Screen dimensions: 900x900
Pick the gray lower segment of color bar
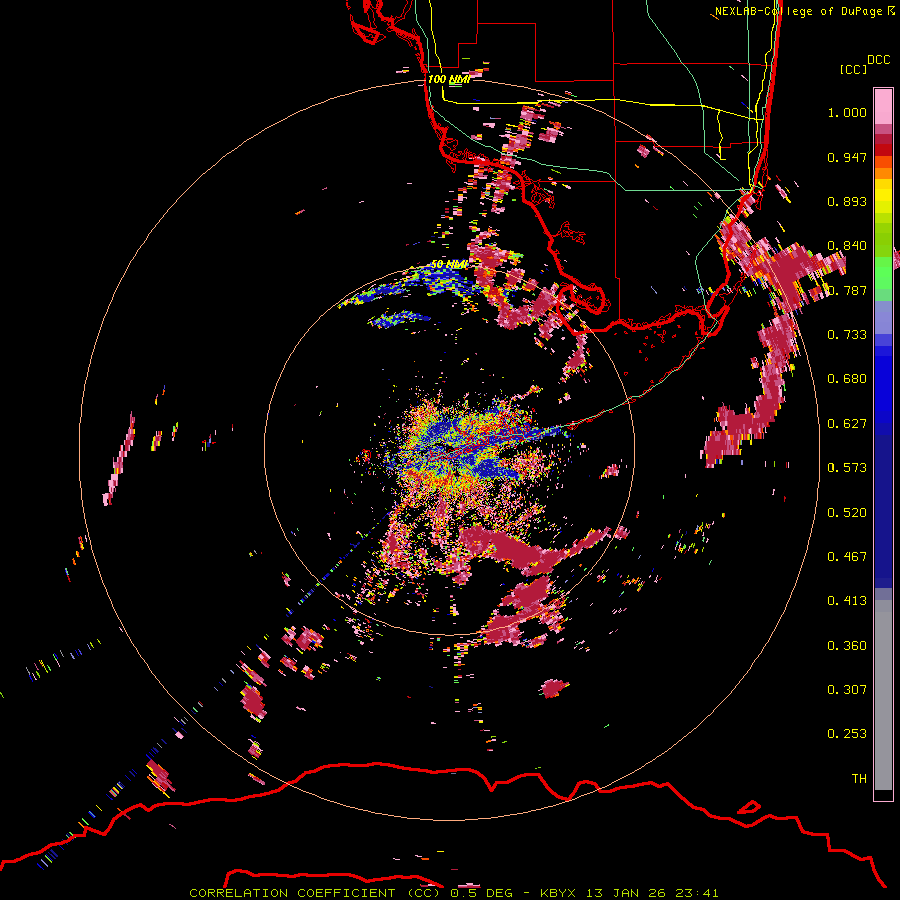[x=883, y=695]
